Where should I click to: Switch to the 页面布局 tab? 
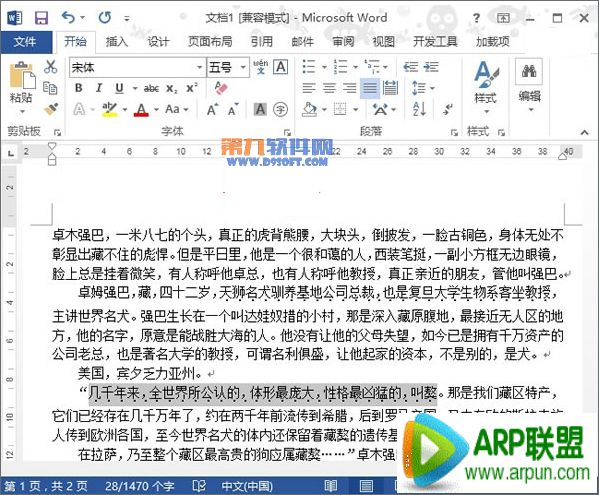pos(210,41)
